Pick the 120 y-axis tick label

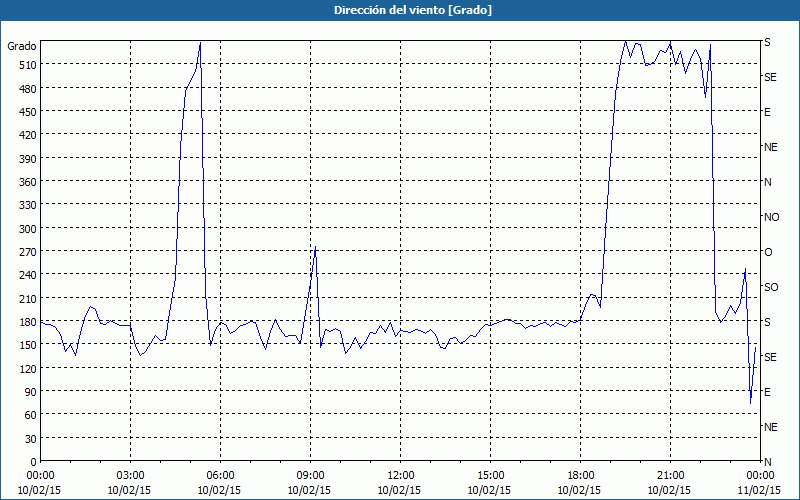pyautogui.click(x=28, y=368)
